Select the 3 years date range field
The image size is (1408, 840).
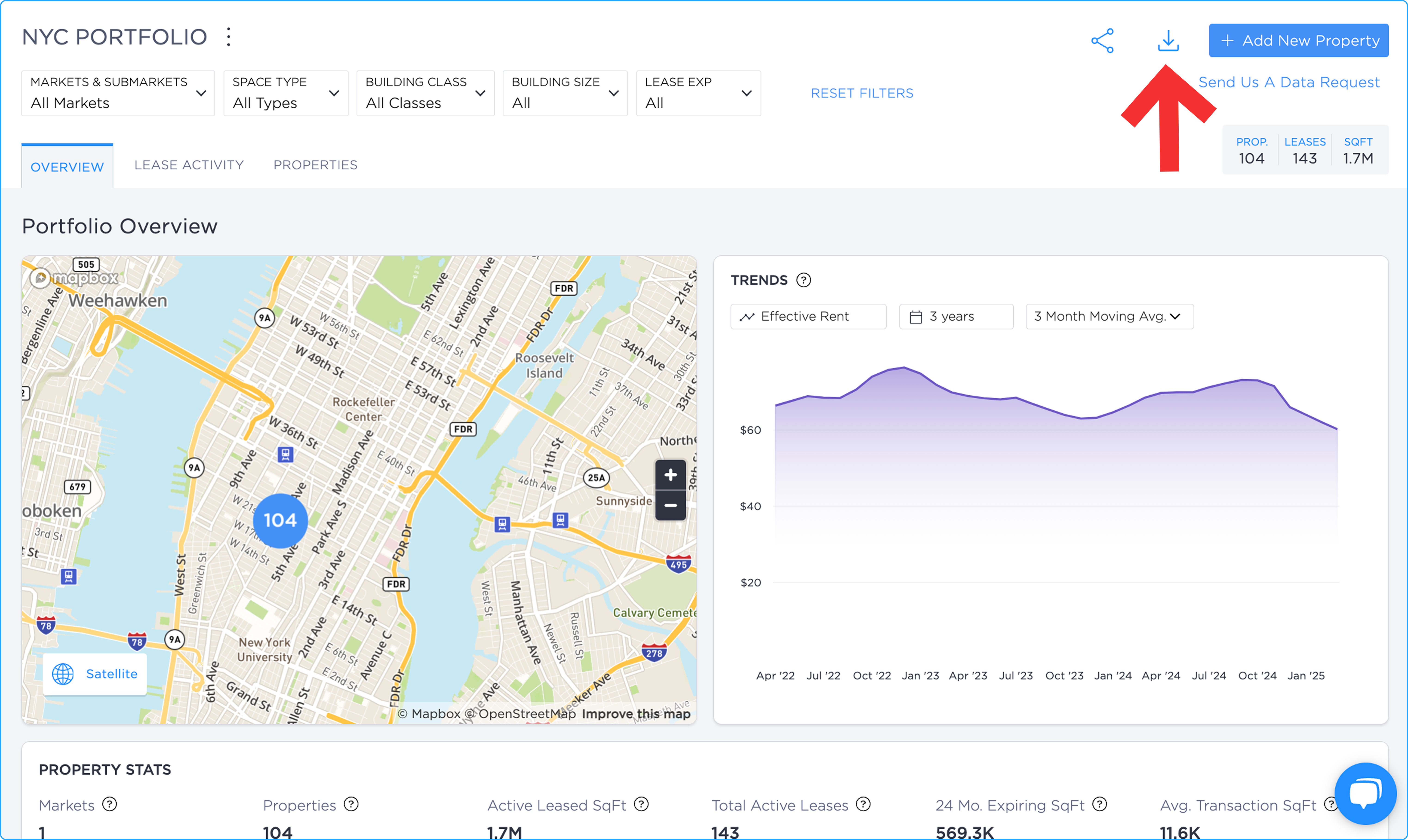point(956,316)
